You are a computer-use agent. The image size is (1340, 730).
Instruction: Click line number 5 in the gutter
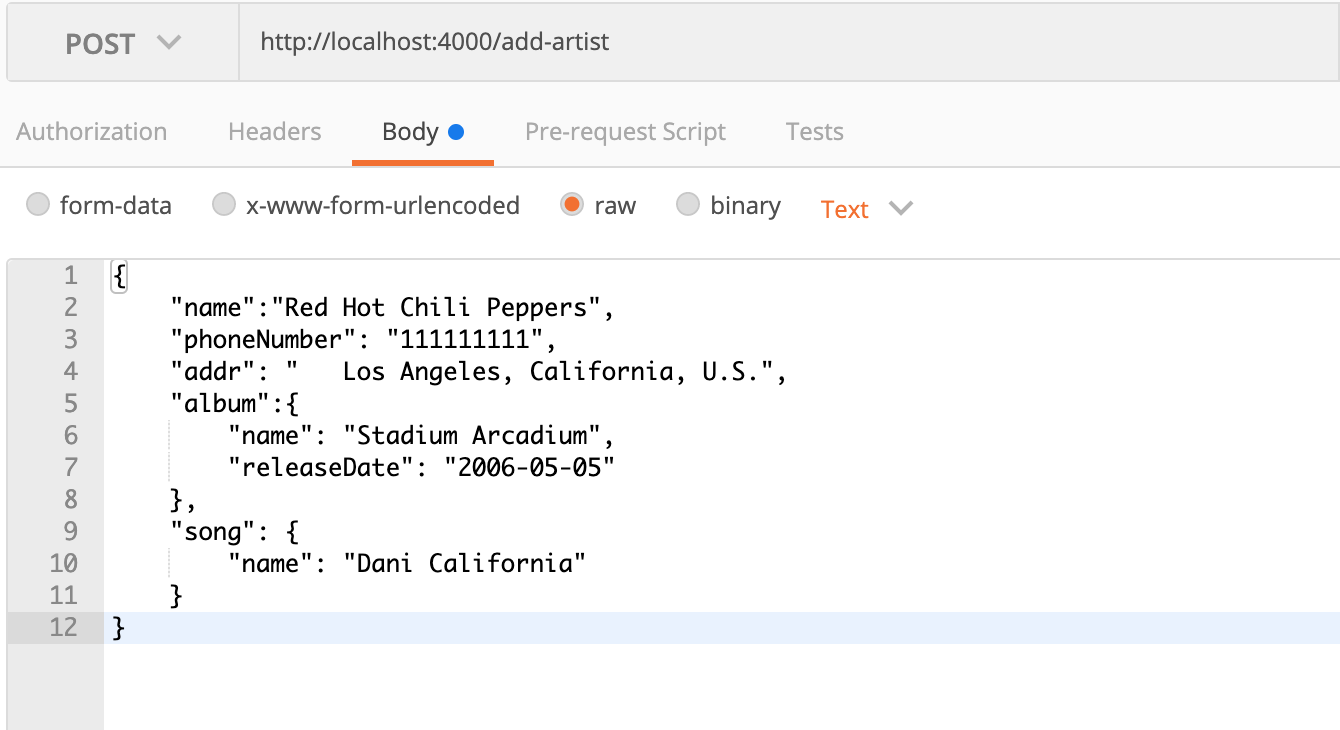[x=69, y=403]
